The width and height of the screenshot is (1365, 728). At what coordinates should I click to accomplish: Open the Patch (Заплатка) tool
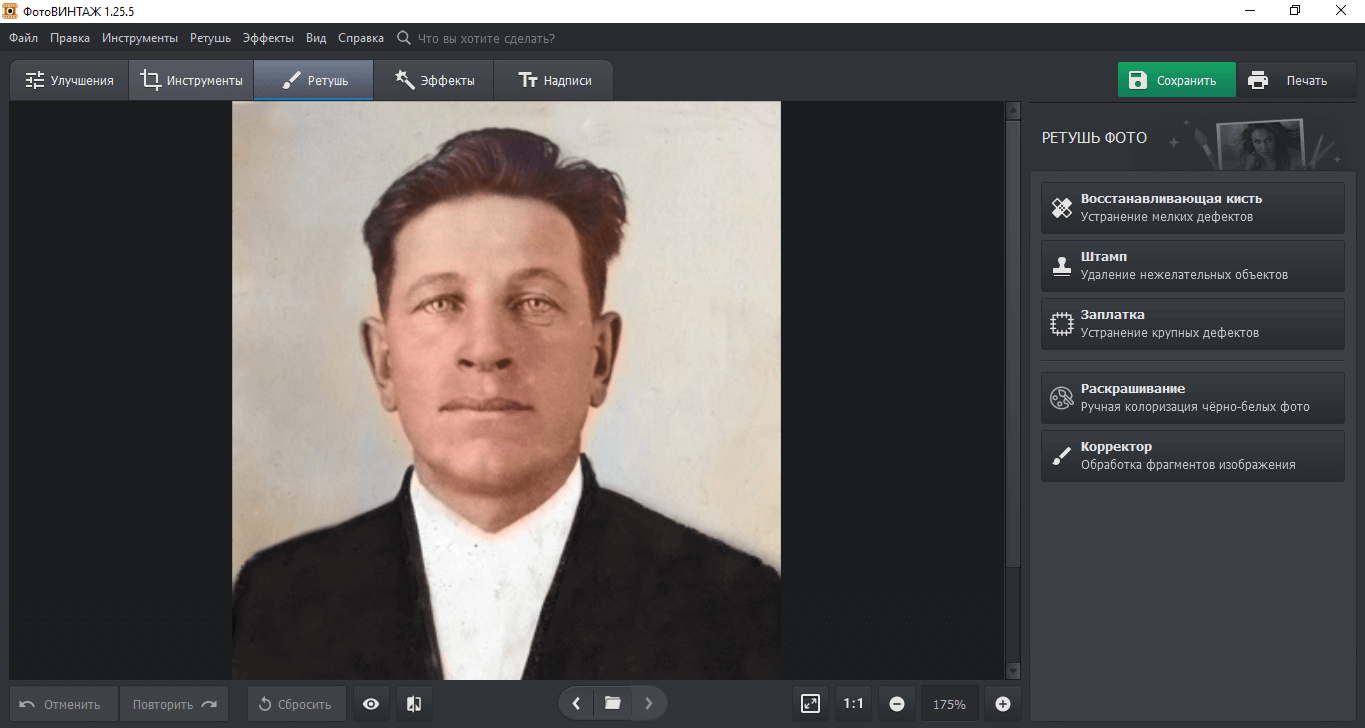(x=1192, y=324)
